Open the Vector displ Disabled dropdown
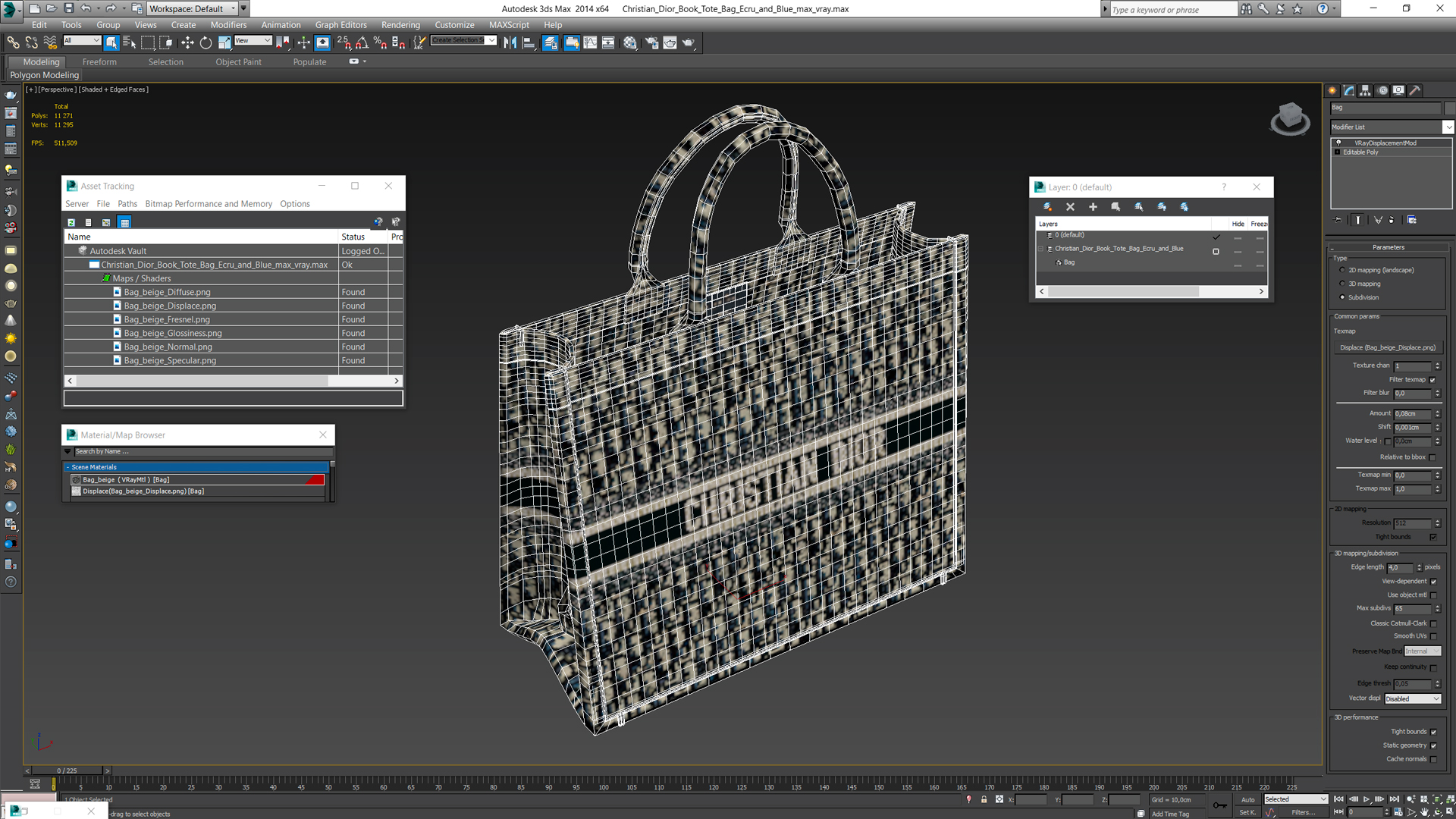 (1413, 698)
